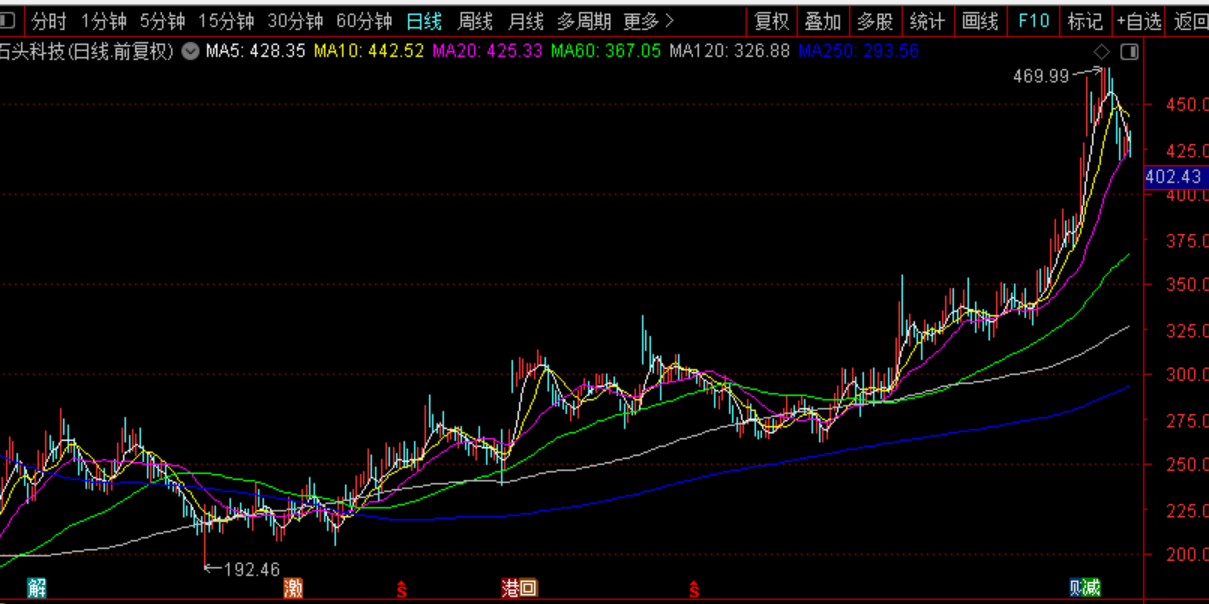Switch to the 15分钟 chart
The width and height of the screenshot is (1209, 604).
tap(226, 21)
